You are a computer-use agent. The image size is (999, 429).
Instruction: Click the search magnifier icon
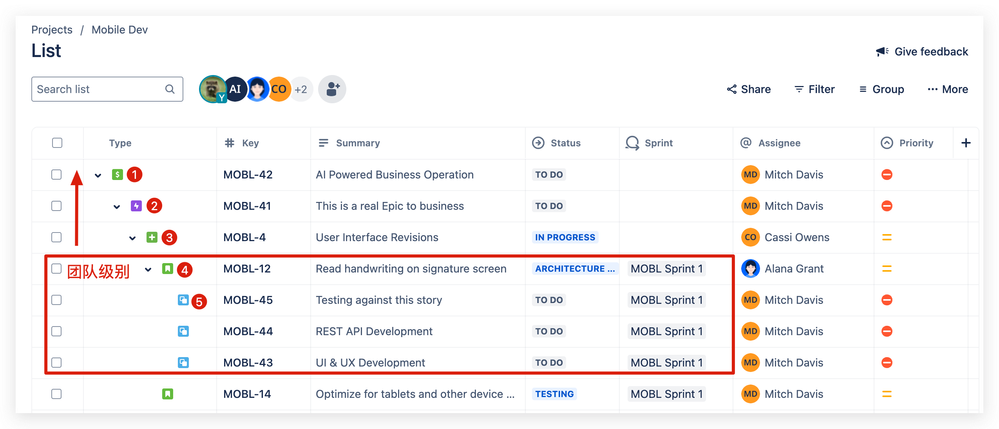click(170, 89)
